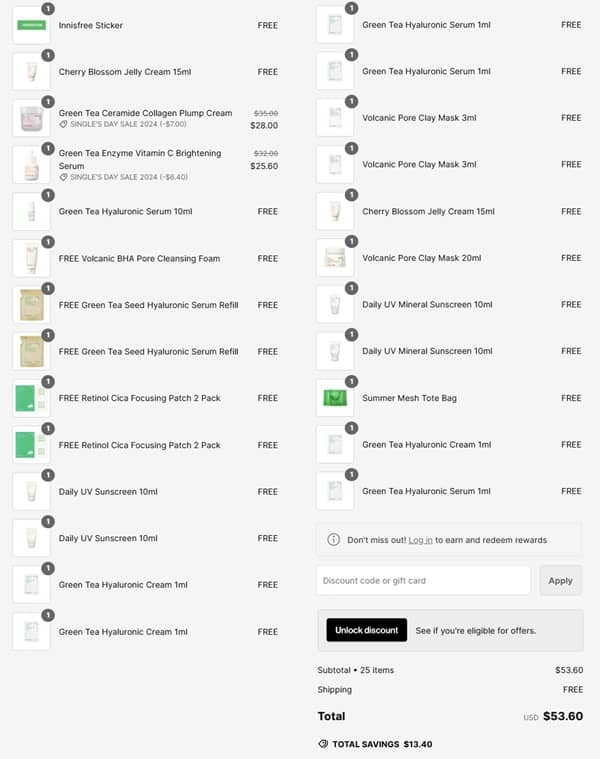This screenshot has width=600, height=759.
Task: Click the sale tag icon under Ceramide Collagen Plump Cream
Action: click(x=64, y=124)
